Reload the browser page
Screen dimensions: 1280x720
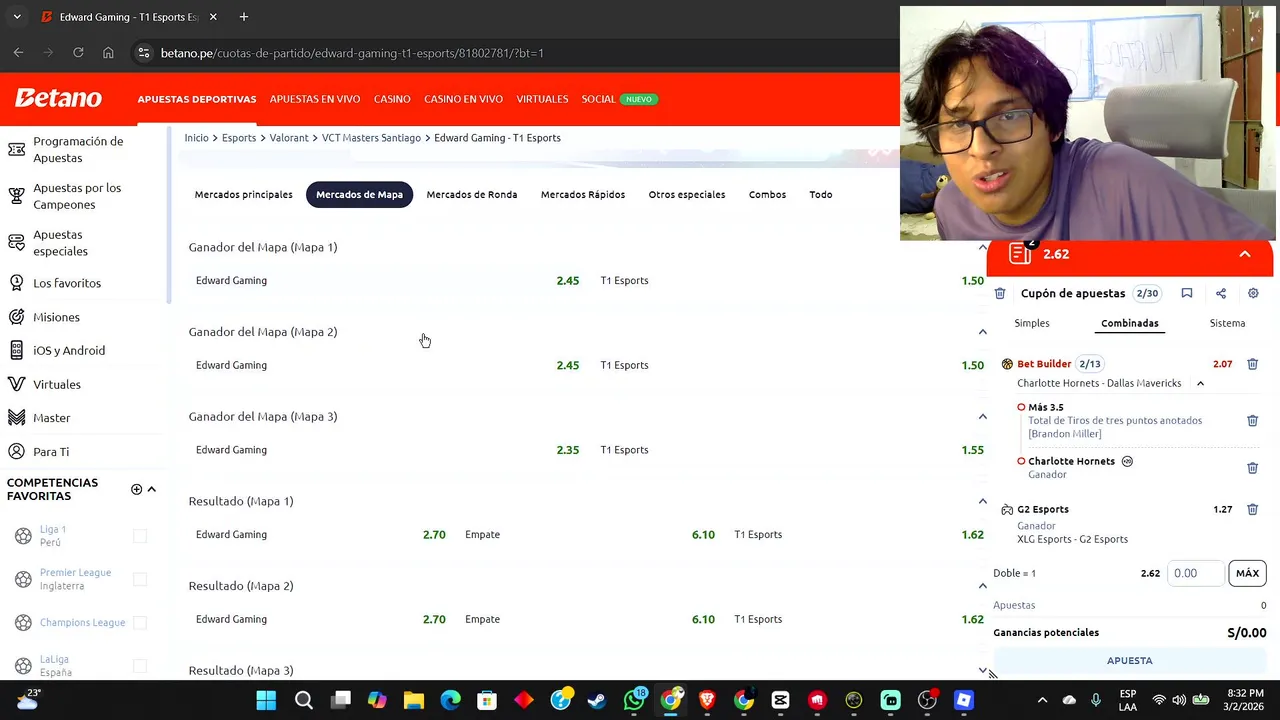click(x=78, y=53)
